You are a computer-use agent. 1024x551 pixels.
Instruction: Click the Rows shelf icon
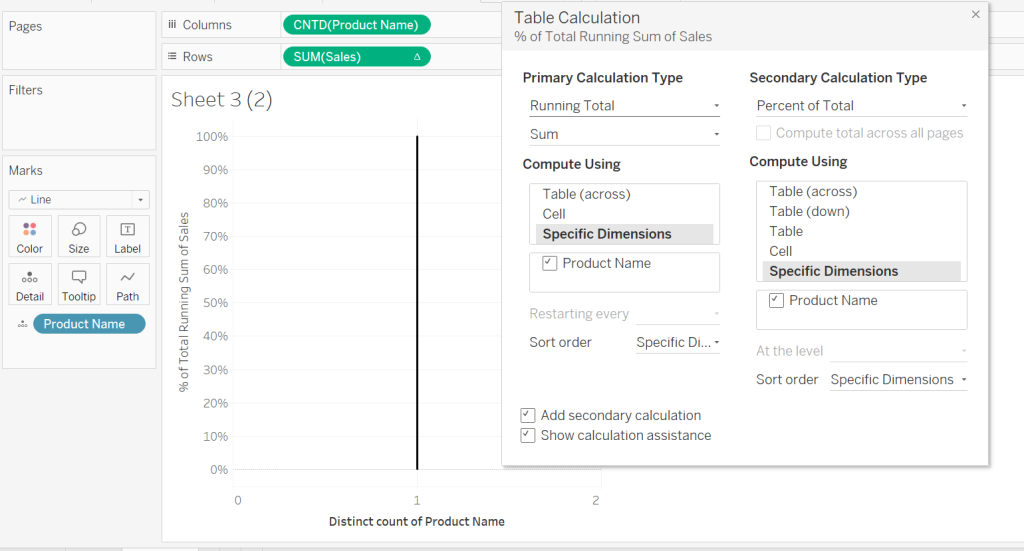tap(172, 57)
